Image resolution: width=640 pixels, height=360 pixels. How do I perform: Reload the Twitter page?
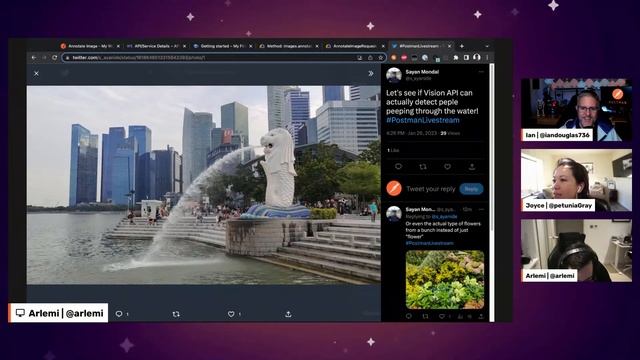click(x=55, y=58)
